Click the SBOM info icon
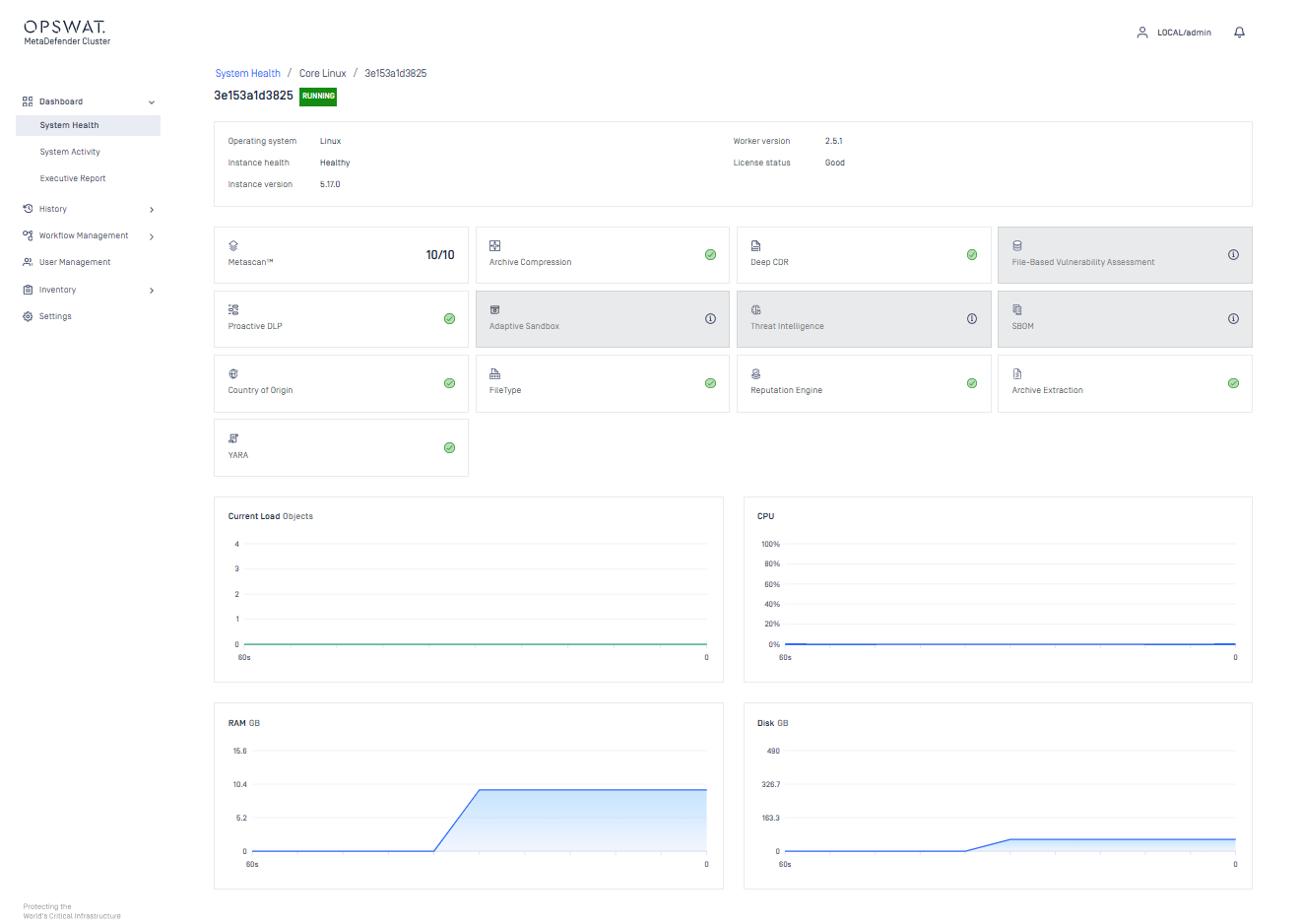The width and height of the screenshot is (1301, 924). 1233,319
